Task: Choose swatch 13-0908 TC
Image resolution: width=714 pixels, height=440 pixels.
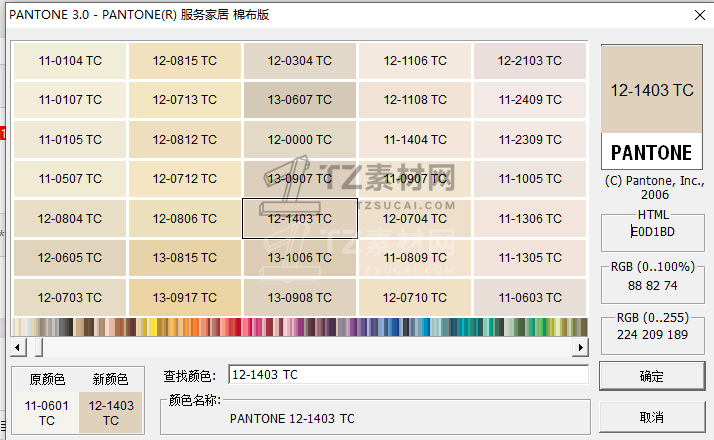Action: coord(300,298)
